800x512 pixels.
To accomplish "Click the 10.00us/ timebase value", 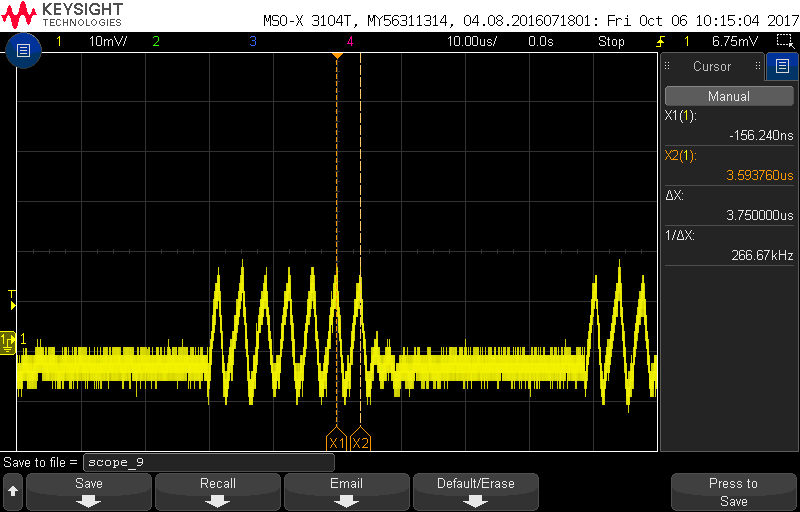I will [x=472, y=42].
